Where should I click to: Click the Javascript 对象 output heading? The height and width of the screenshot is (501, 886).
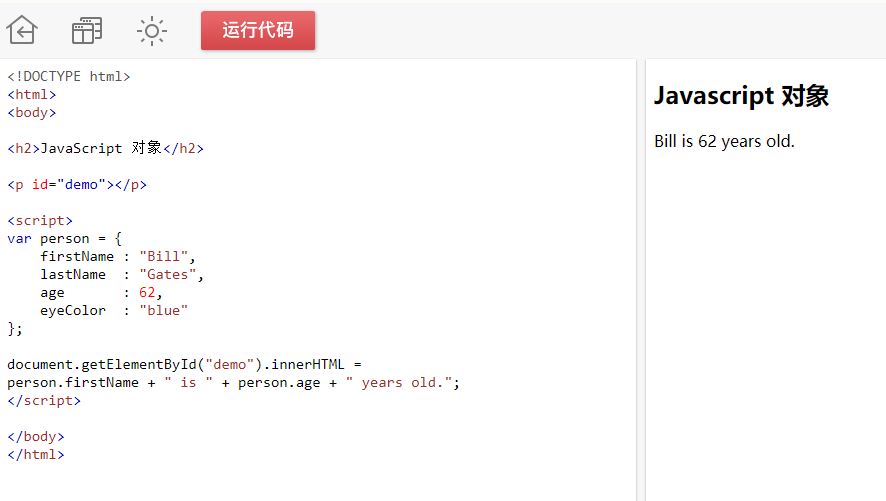[x=741, y=96]
